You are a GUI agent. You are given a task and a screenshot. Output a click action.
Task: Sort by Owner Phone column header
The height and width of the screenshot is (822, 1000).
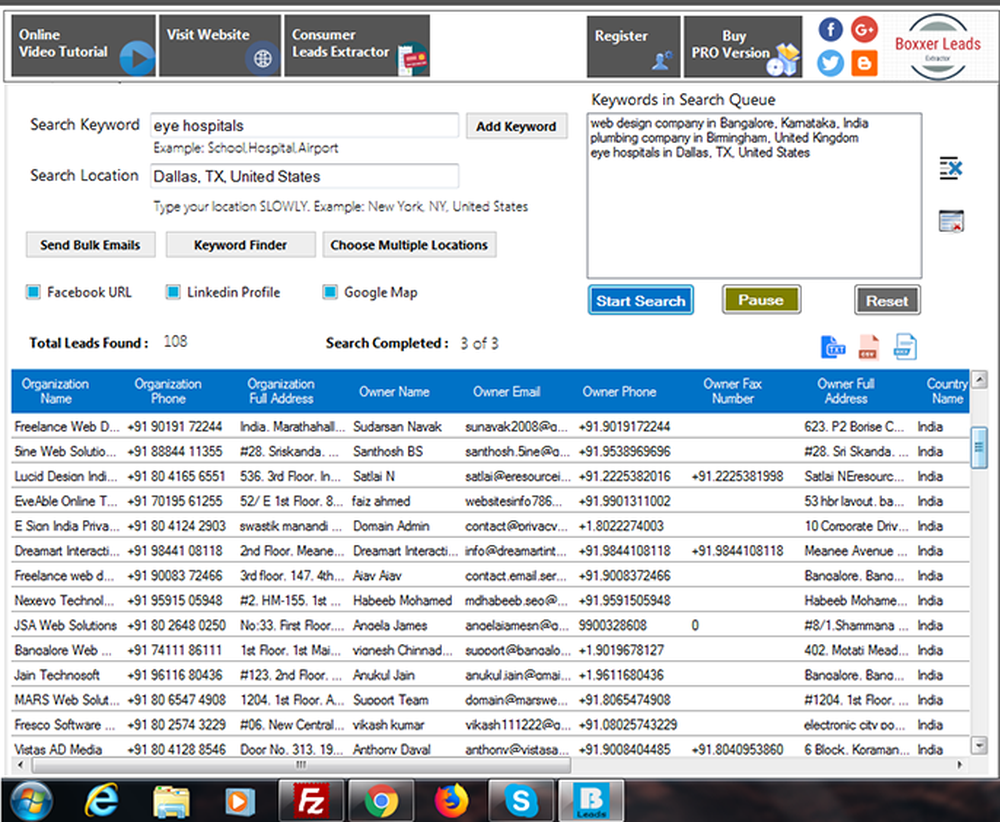[x=619, y=392]
